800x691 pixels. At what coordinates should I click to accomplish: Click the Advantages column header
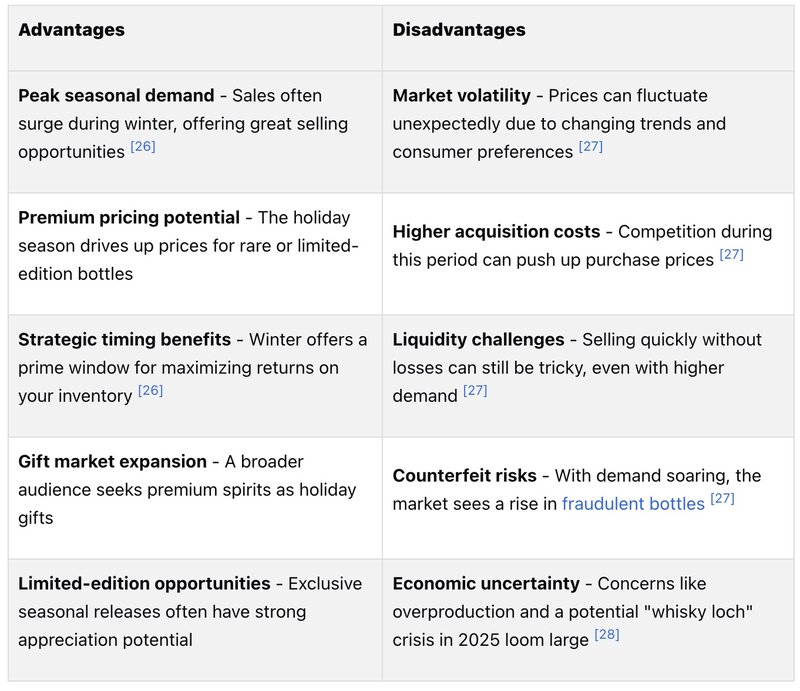(x=72, y=30)
